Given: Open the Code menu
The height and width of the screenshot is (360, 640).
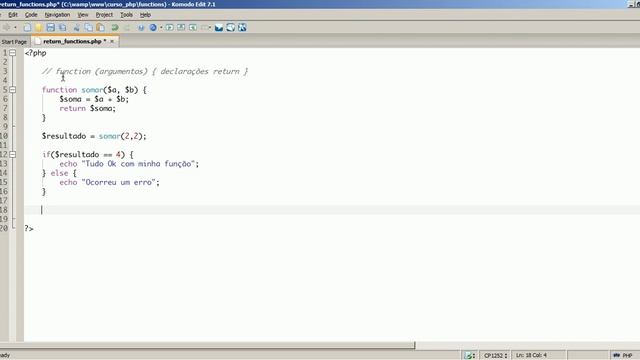Looking at the screenshot, I should (31, 15).
